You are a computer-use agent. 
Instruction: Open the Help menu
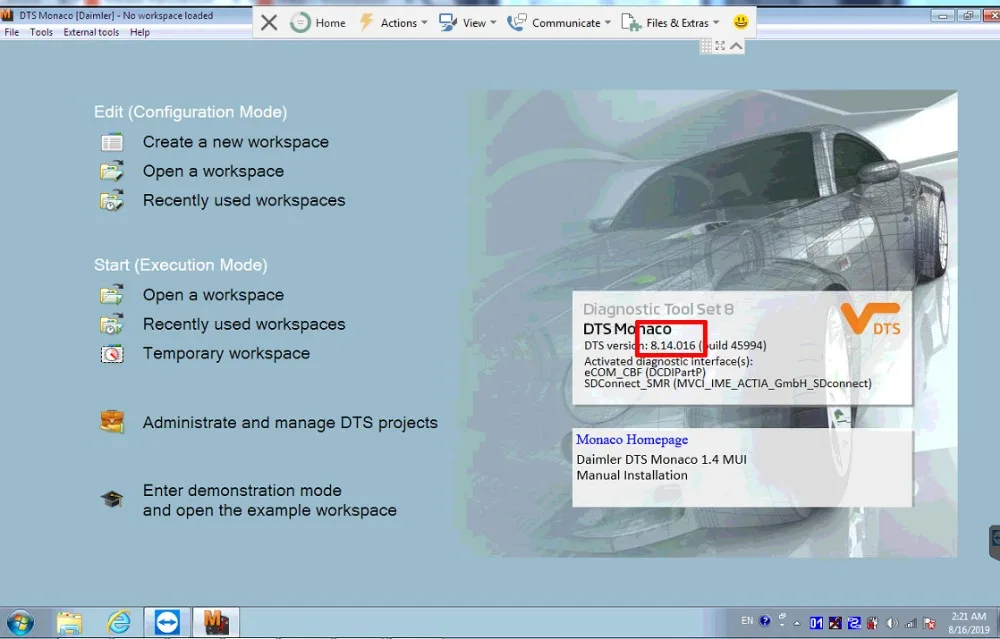point(140,32)
